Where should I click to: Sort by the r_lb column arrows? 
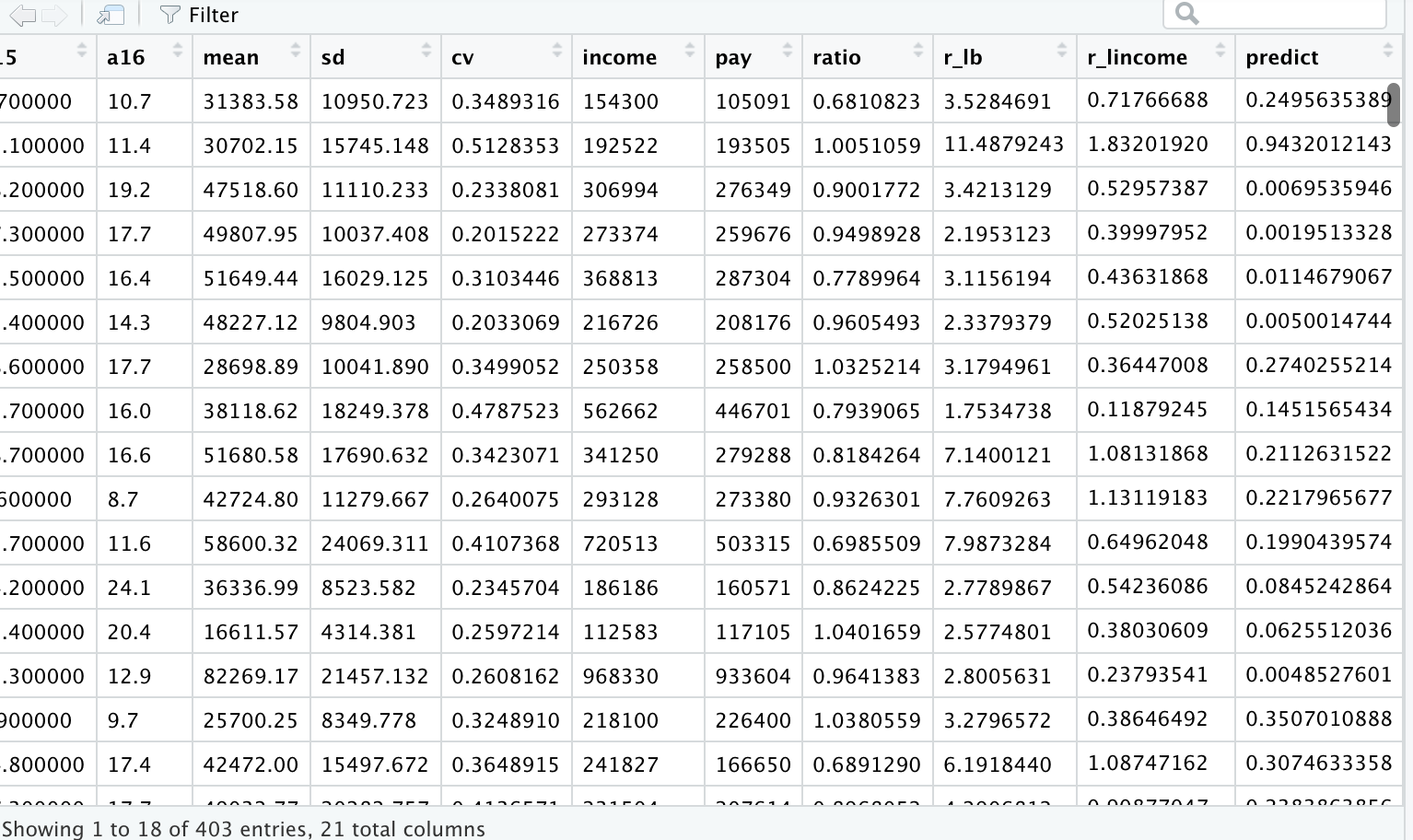[1061, 51]
